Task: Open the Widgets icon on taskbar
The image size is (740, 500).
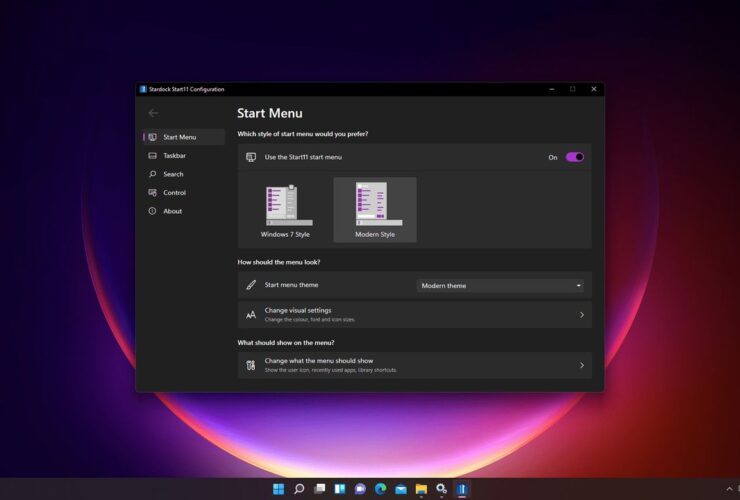Action: (x=340, y=489)
